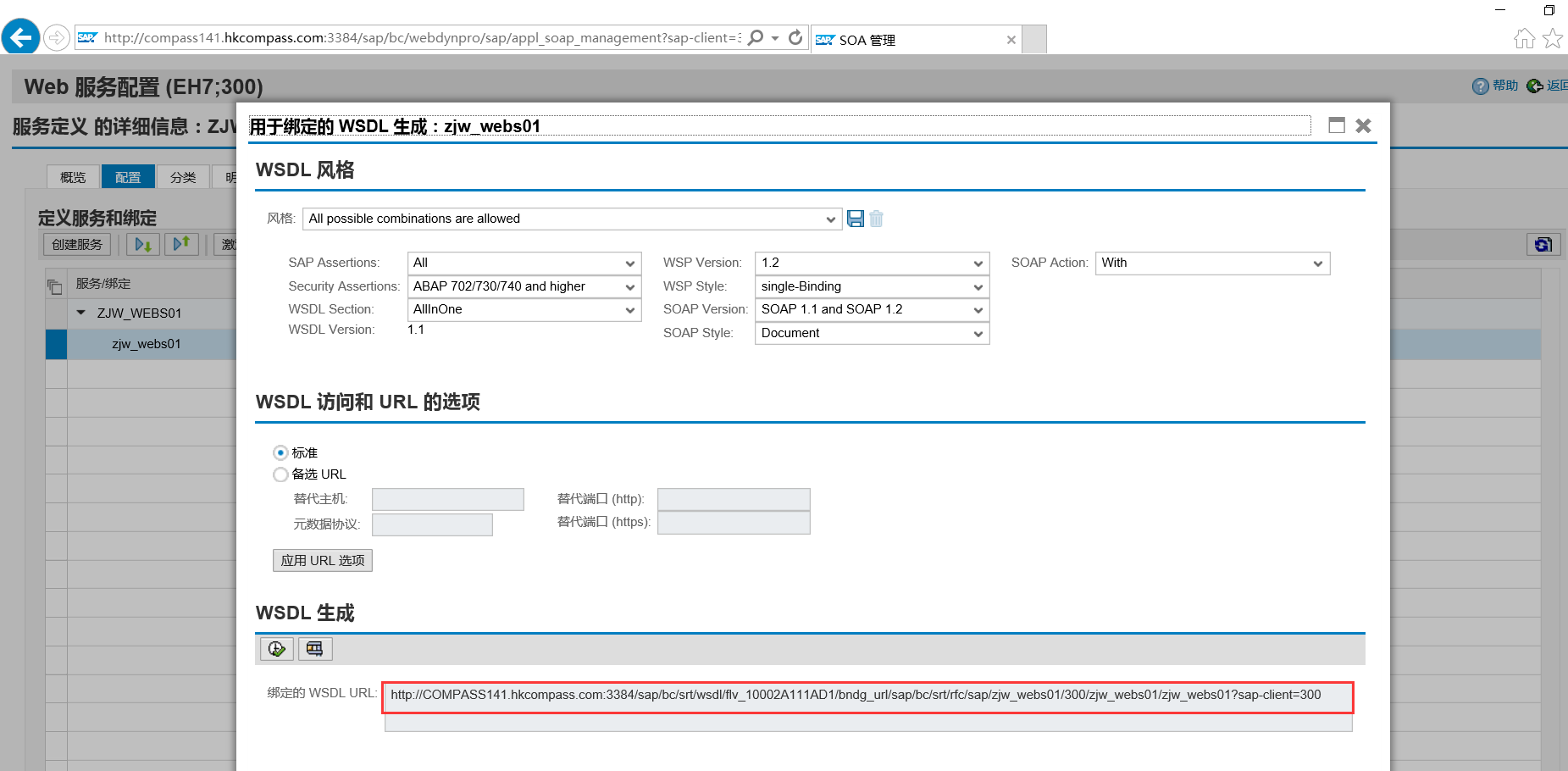Screen dimensions: 1568x771
Task: Save the WSDL style with the disk icon
Action: [856, 219]
